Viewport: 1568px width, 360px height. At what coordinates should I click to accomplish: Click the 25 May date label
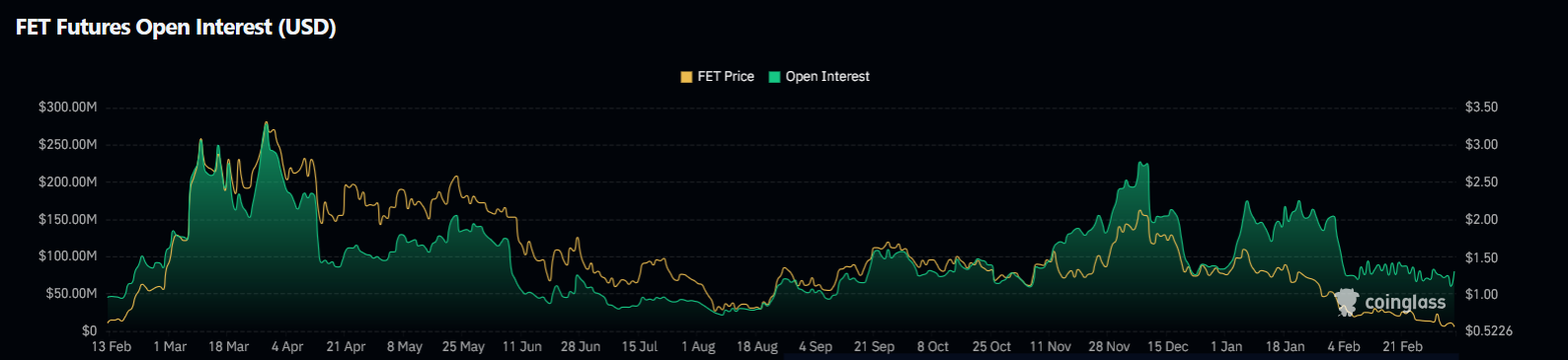[463, 346]
